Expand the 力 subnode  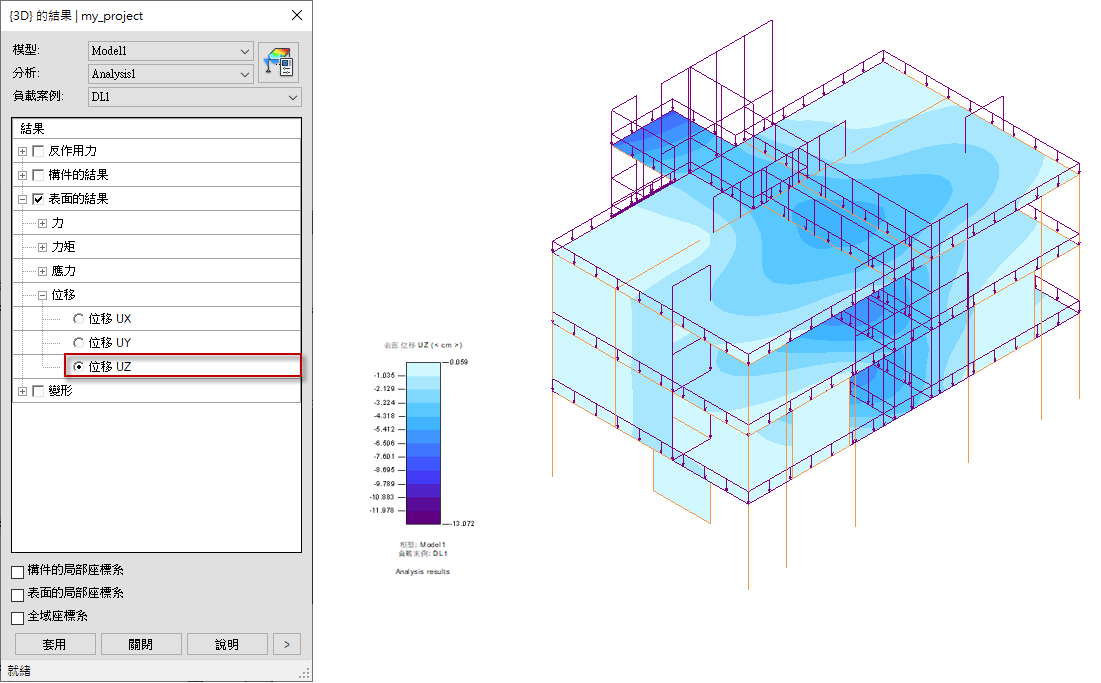(42, 223)
